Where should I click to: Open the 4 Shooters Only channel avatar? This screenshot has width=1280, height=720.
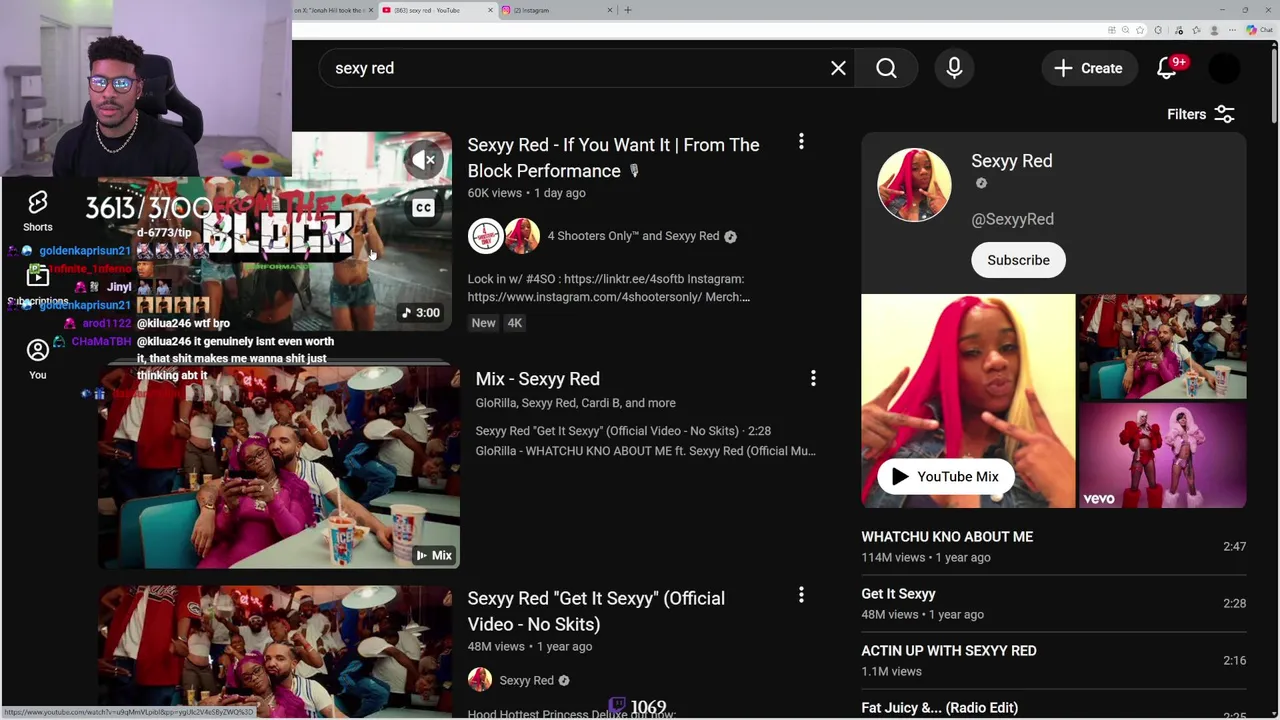(485, 236)
